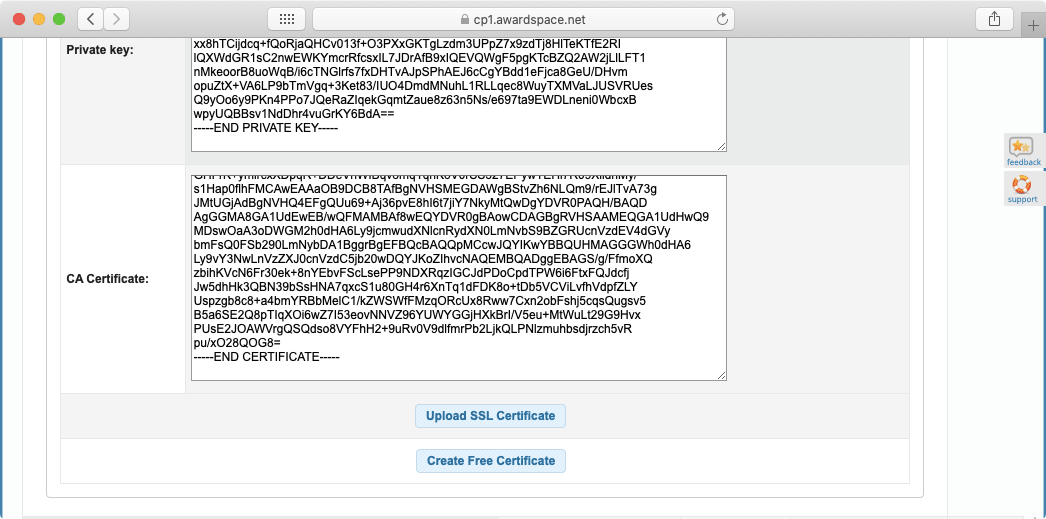Enter full screen with green button
The image size is (1046, 519).
pyautogui.click(x=60, y=19)
